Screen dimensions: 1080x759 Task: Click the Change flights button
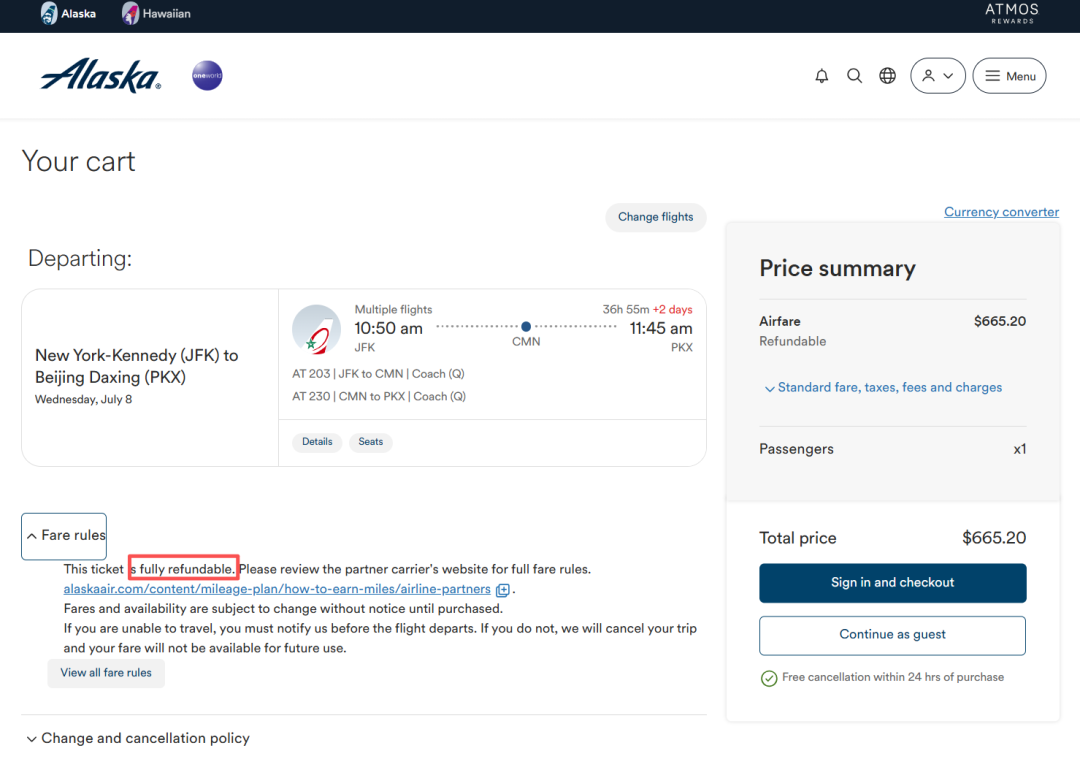click(655, 217)
